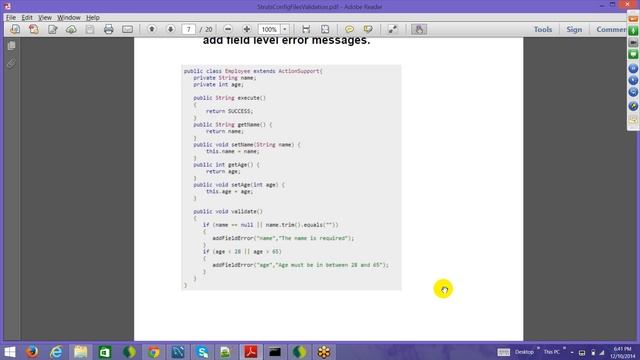Open the Comment pane
The height and width of the screenshot is (360, 640).
coord(611,29)
